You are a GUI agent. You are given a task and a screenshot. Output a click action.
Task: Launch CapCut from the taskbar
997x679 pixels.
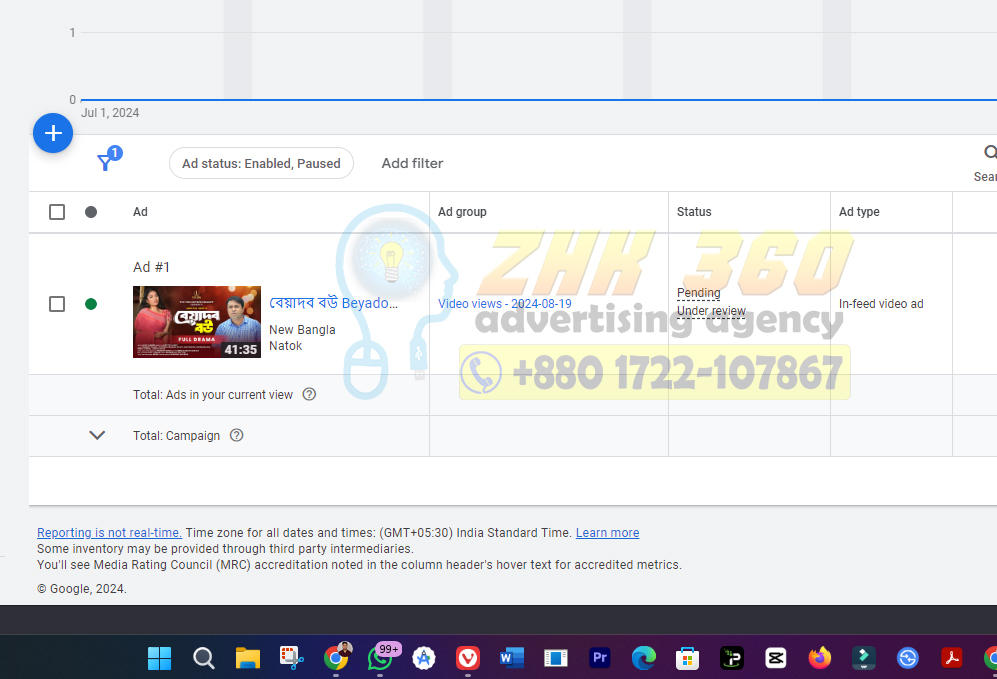pos(776,658)
